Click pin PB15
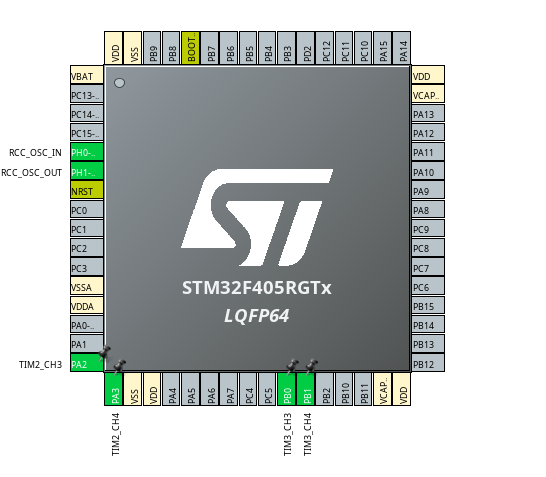546x477 pixels. 428,306
